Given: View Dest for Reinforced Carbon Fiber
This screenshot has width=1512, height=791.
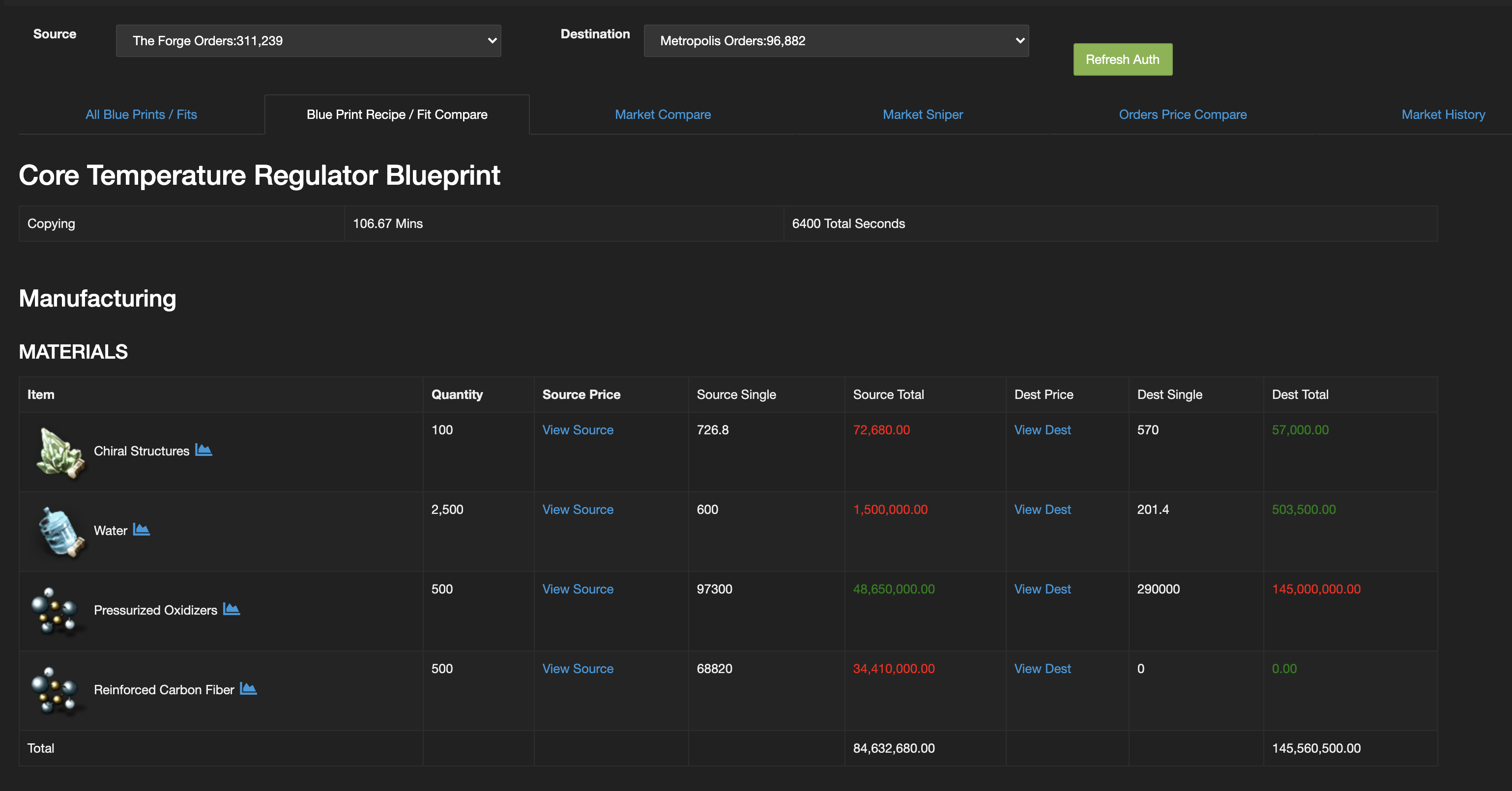Looking at the screenshot, I should [1043, 669].
